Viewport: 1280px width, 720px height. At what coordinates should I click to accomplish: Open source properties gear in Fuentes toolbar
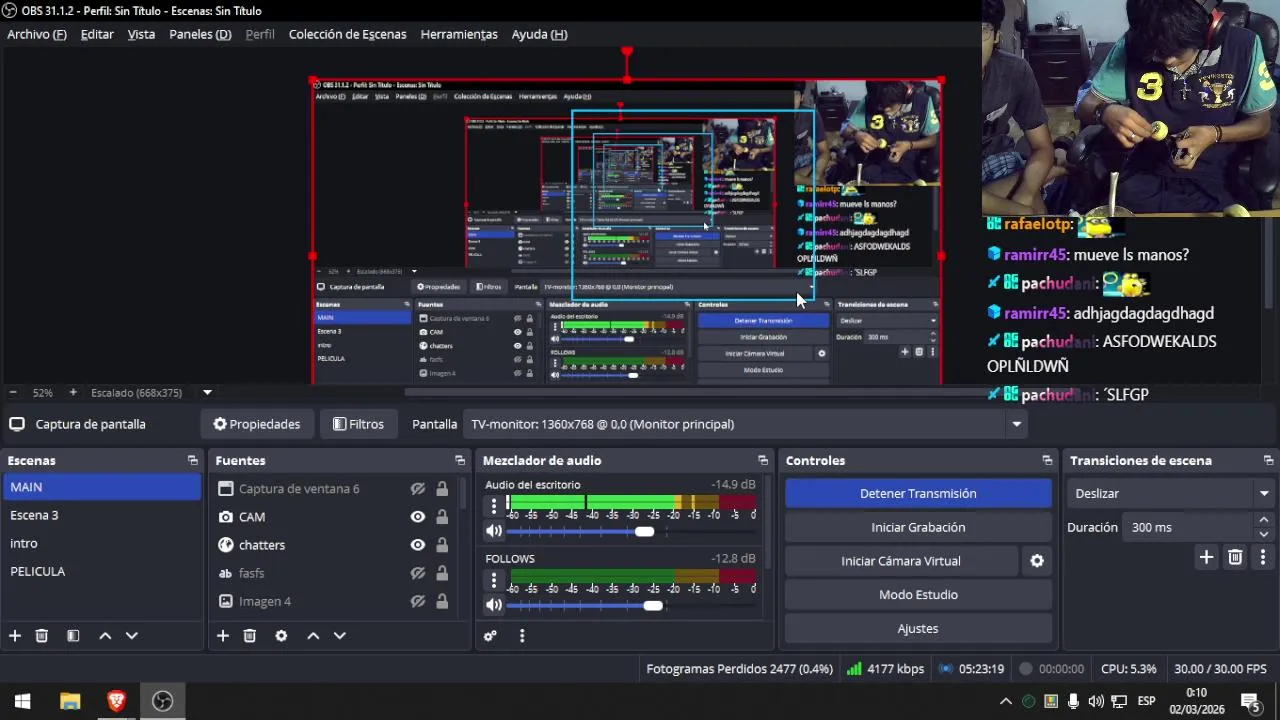point(281,636)
